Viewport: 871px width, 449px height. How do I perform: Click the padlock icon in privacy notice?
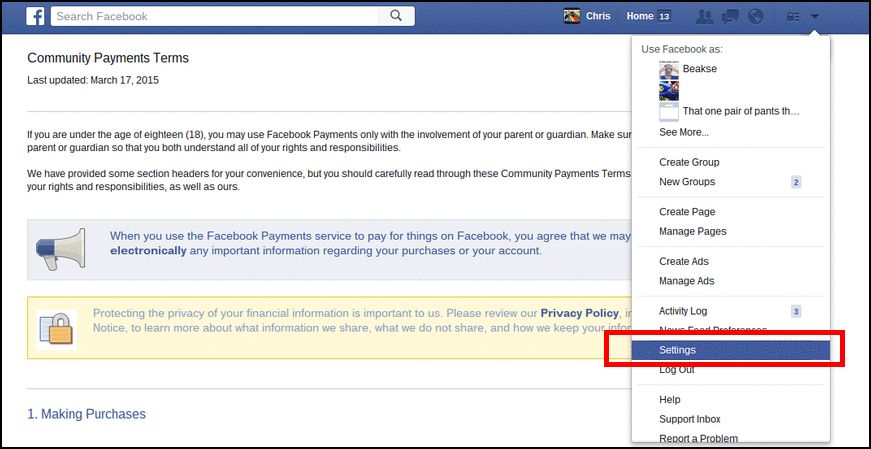point(57,329)
